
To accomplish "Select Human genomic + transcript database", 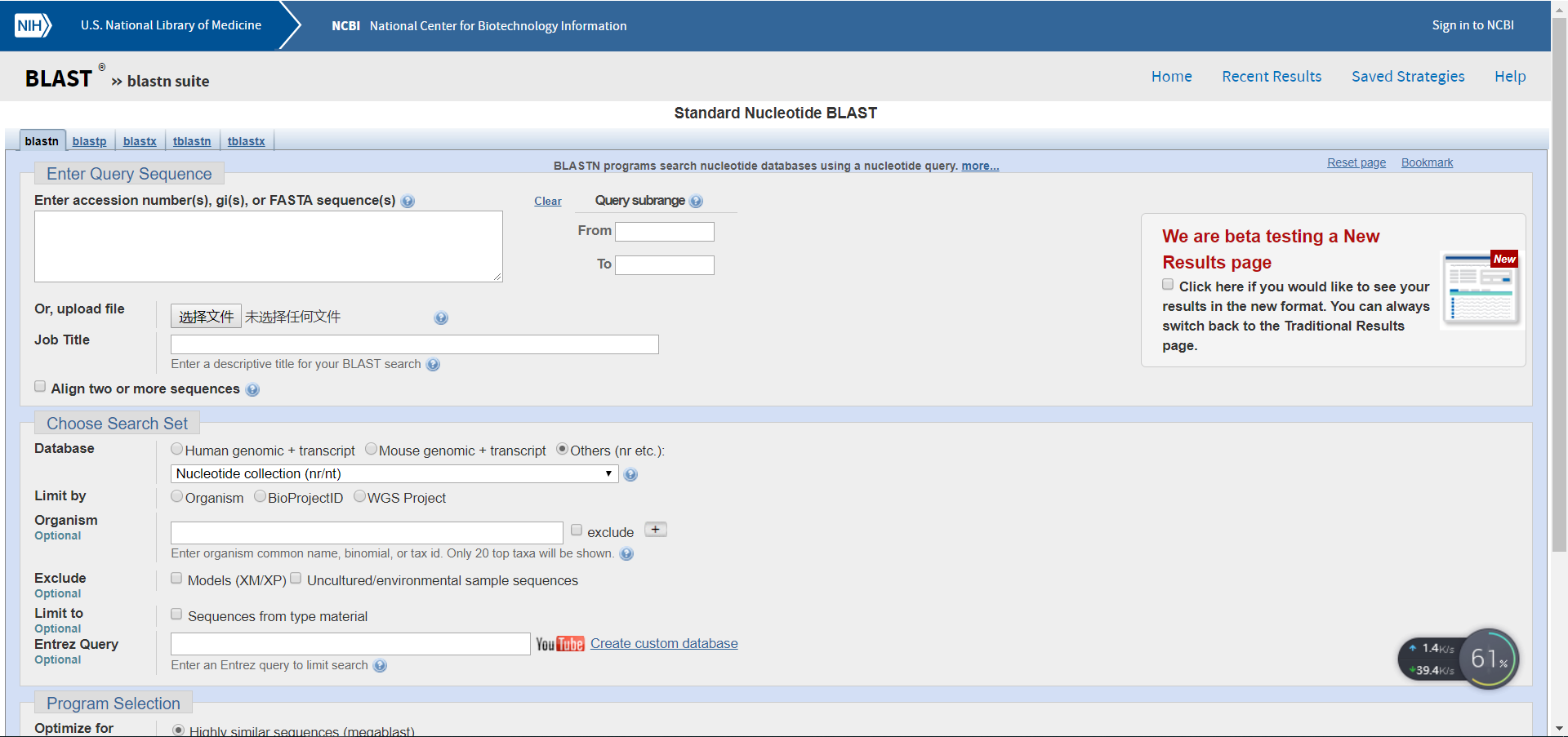I will (x=176, y=449).
